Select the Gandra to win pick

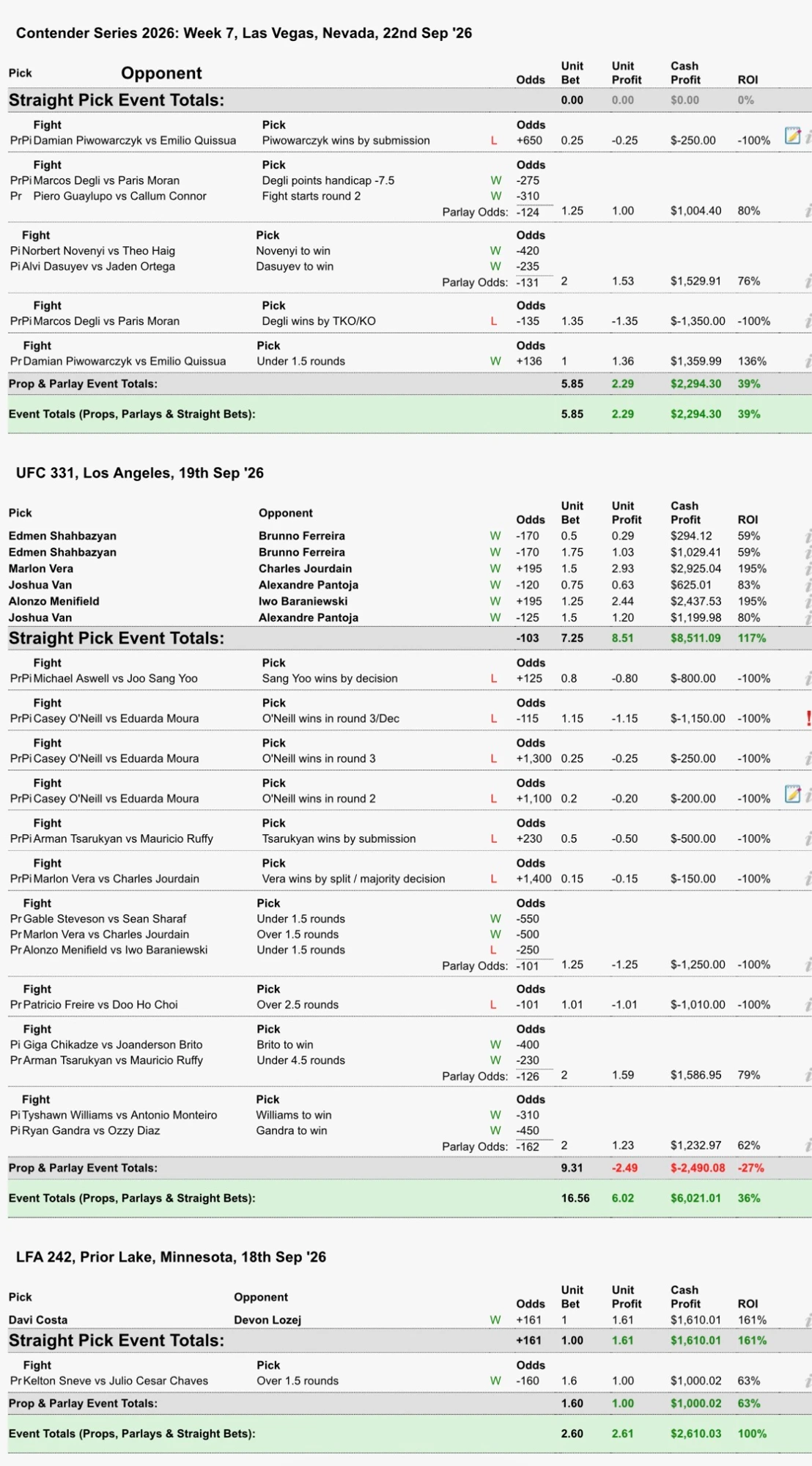click(x=292, y=1131)
